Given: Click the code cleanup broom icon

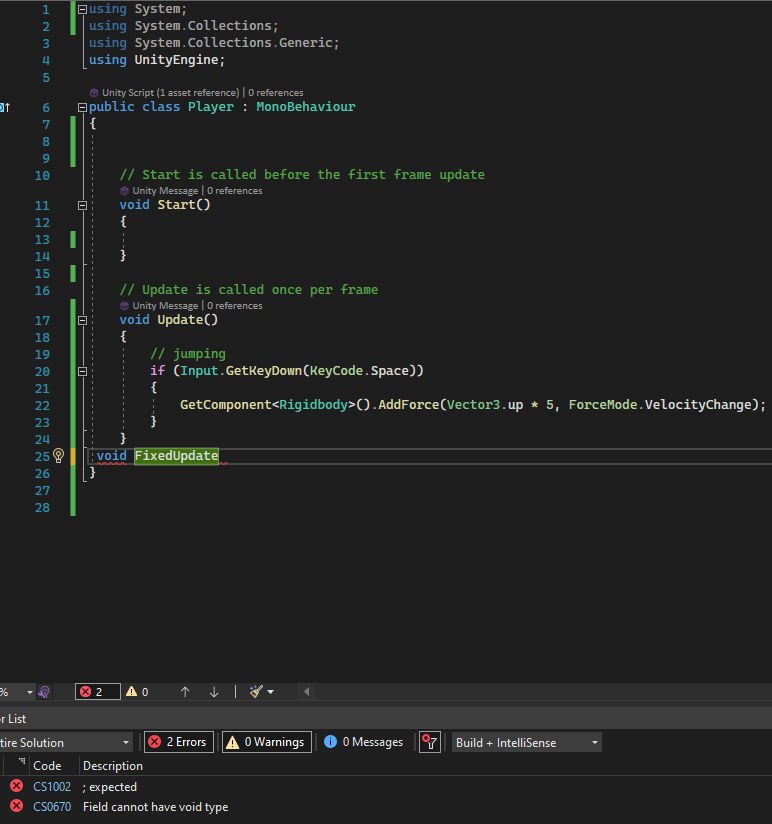Looking at the screenshot, I should tap(257, 691).
